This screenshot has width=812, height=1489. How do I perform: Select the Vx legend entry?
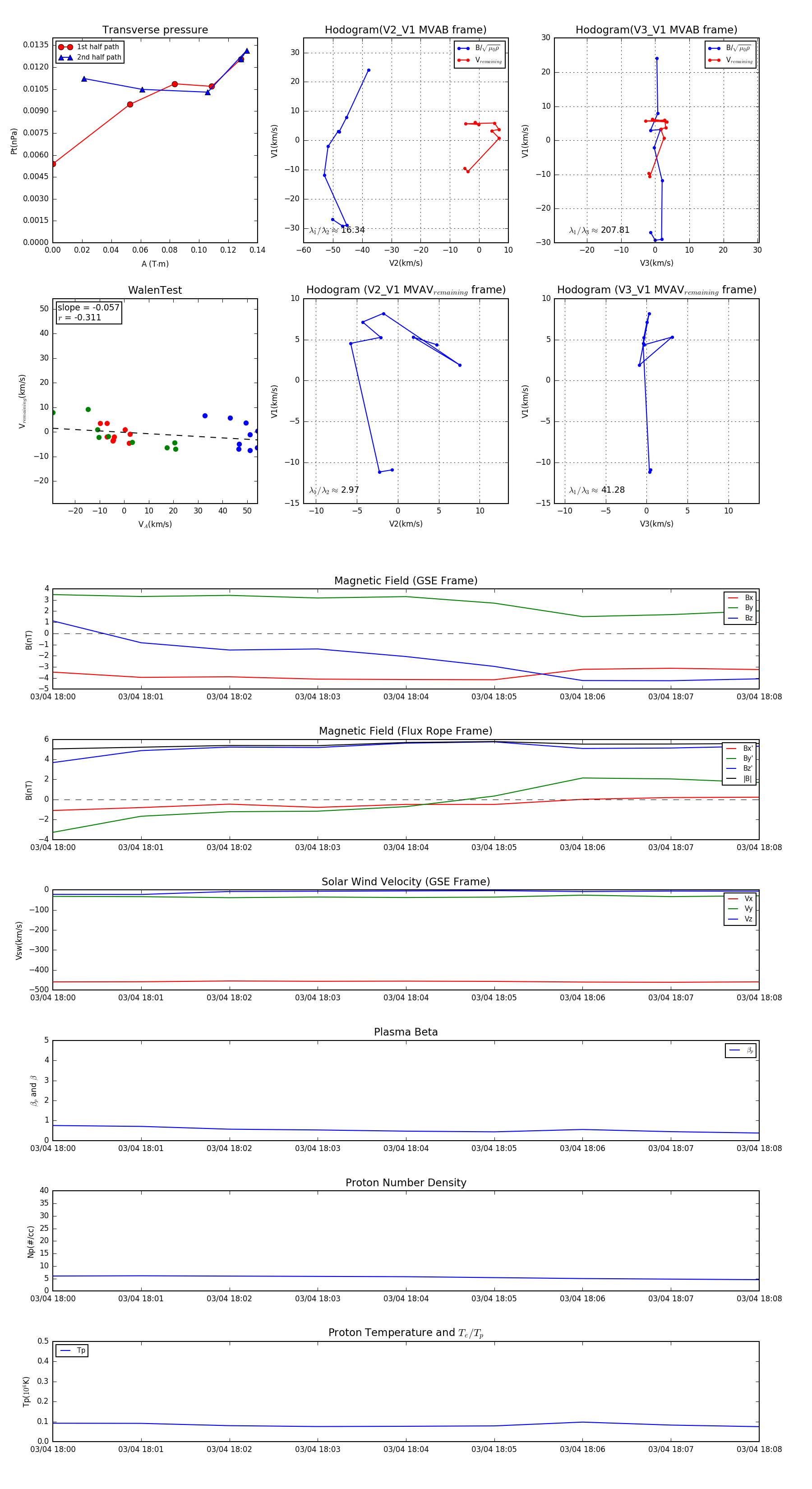[740, 899]
